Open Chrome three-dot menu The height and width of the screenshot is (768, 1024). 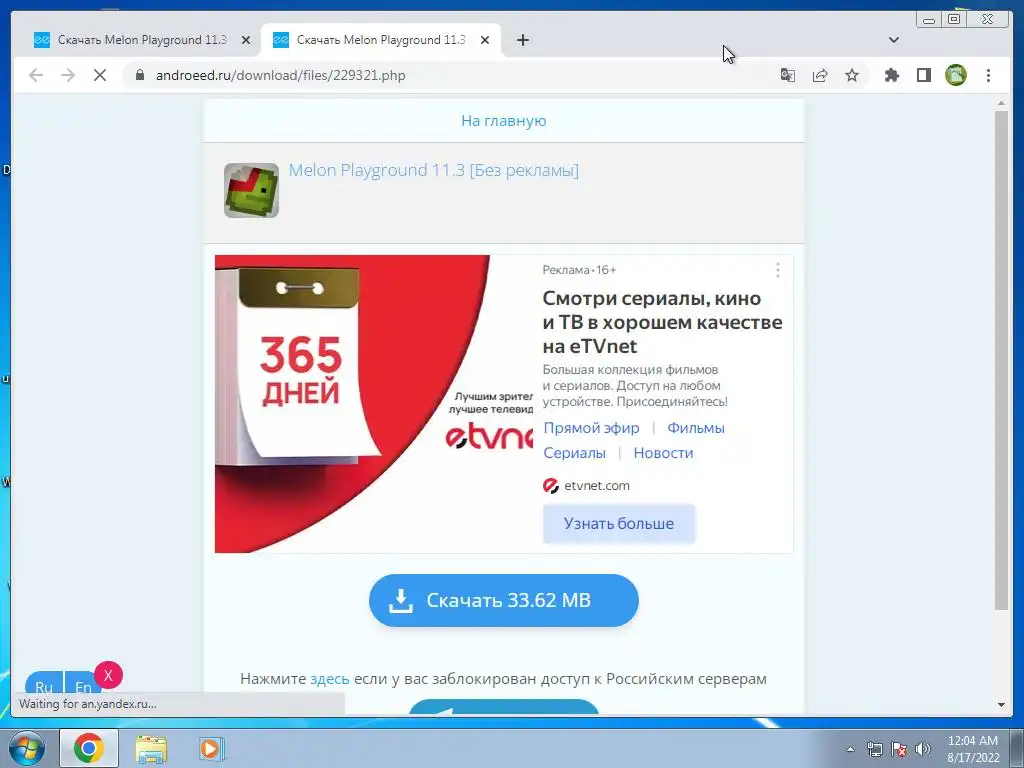(x=988, y=75)
